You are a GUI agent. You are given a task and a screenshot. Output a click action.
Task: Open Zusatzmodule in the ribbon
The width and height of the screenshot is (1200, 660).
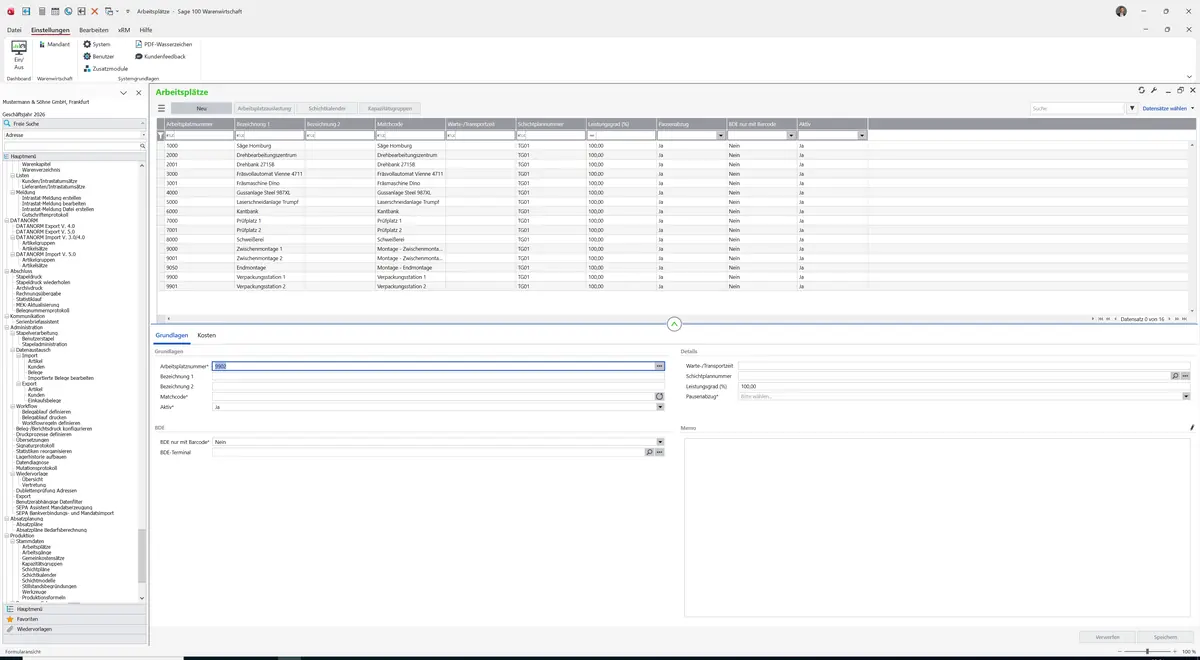click(105, 69)
